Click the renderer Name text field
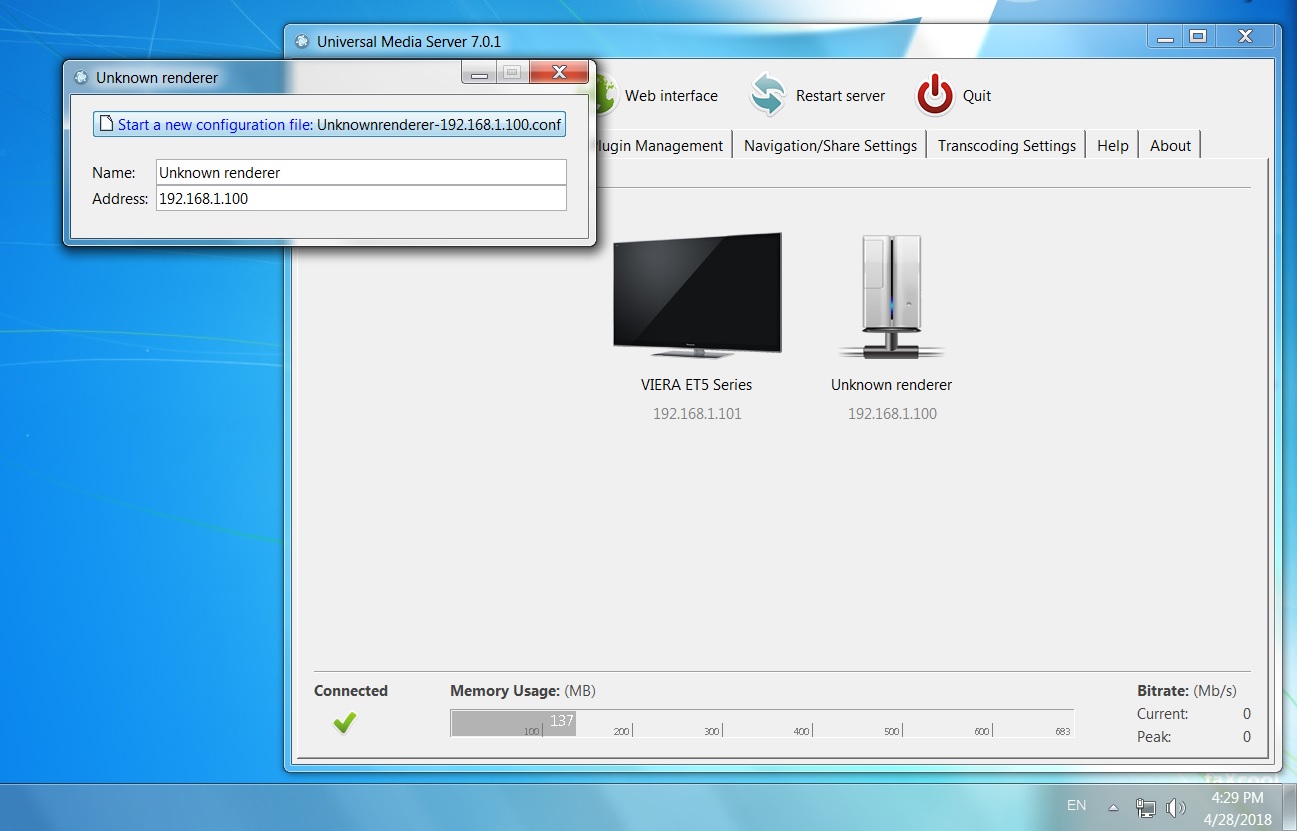1297x831 pixels. [361, 173]
